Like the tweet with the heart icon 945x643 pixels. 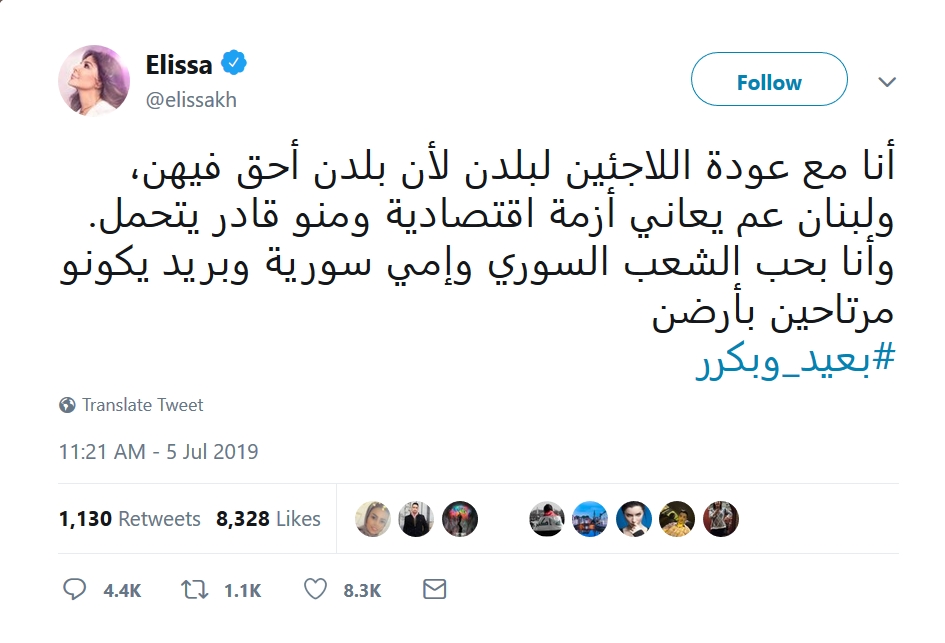click(315, 590)
